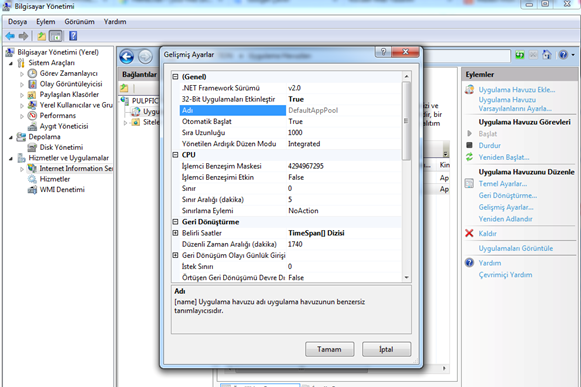Click Geri Dönüştürme action link

508,195
